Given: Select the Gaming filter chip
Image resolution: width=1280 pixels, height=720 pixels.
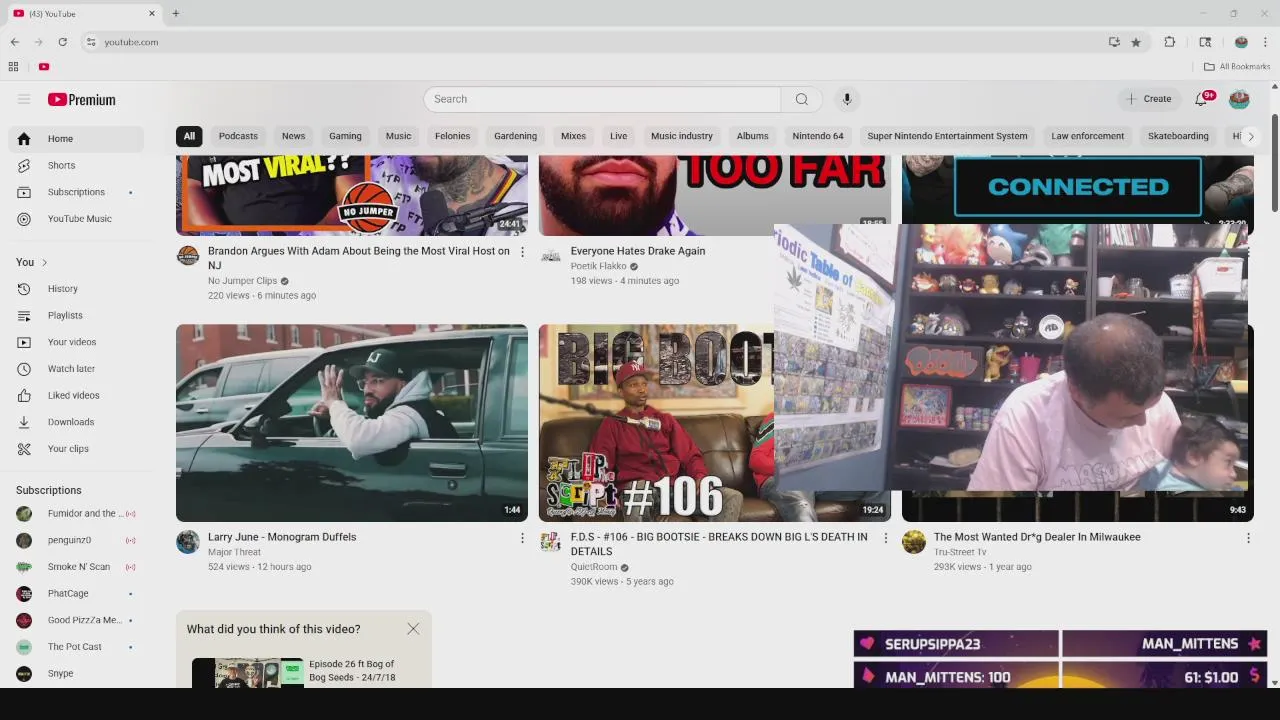Looking at the screenshot, I should 345,136.
